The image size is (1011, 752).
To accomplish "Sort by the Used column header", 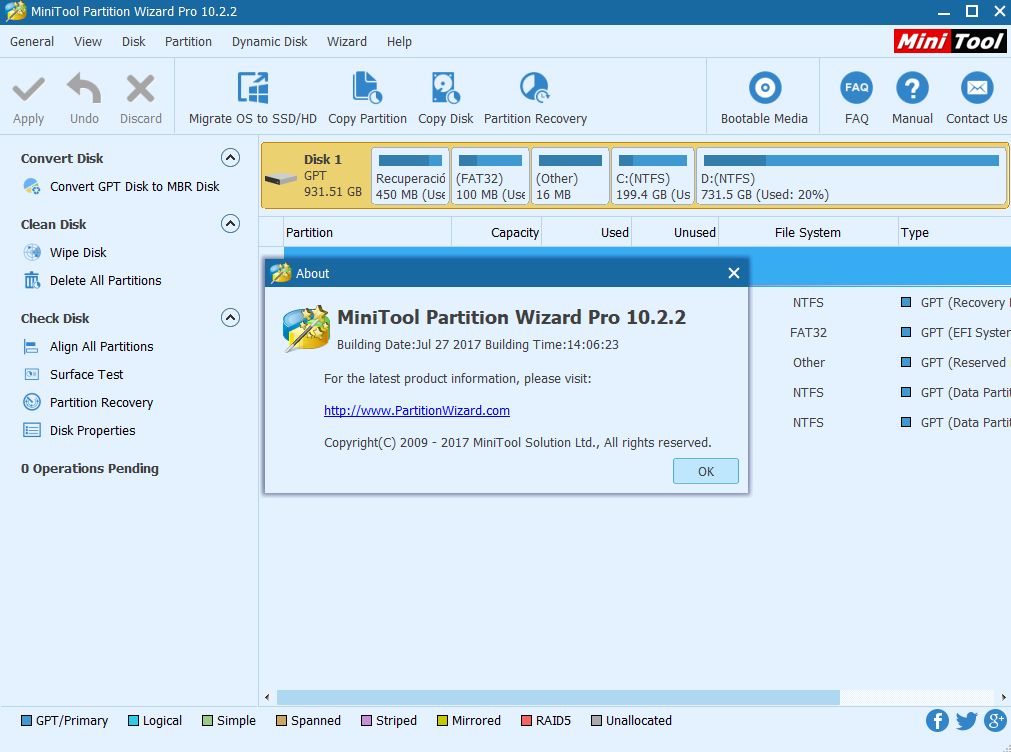I will click(x=587, y=232).
